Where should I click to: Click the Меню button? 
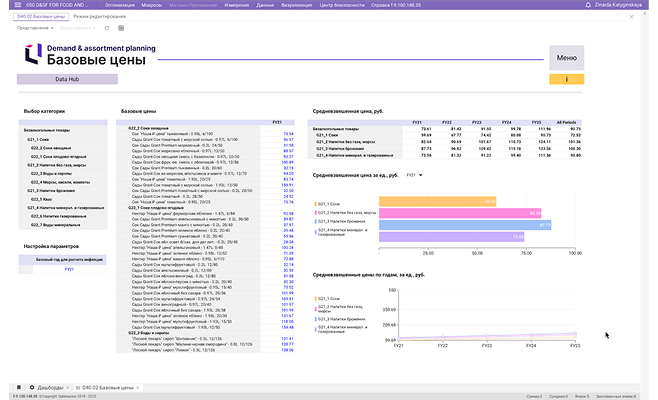[x=567, y=58]
